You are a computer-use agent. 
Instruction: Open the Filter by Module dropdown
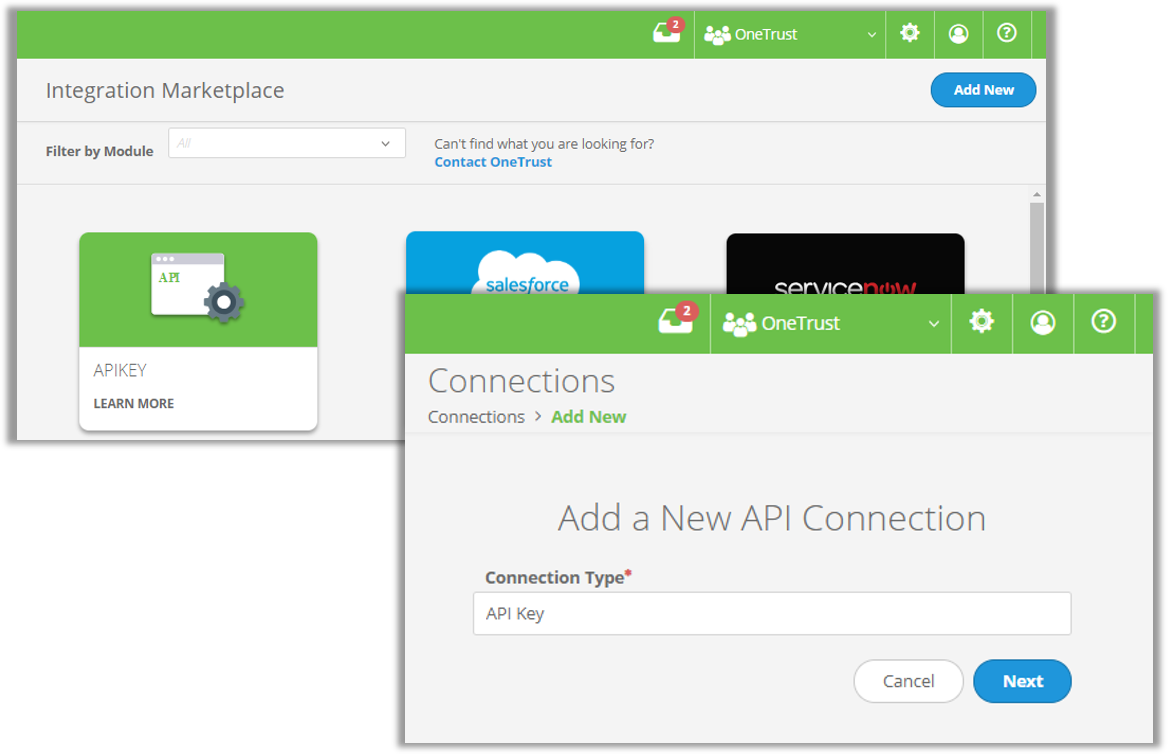pyautogui.click(x=287, y=143)
